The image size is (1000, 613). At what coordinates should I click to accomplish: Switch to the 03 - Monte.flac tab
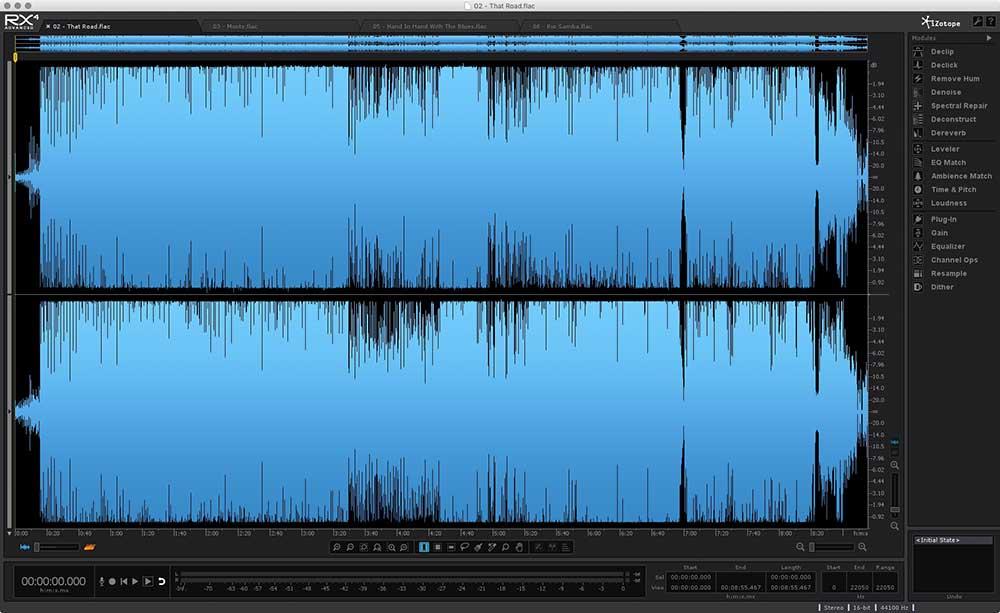click(235, 27)
